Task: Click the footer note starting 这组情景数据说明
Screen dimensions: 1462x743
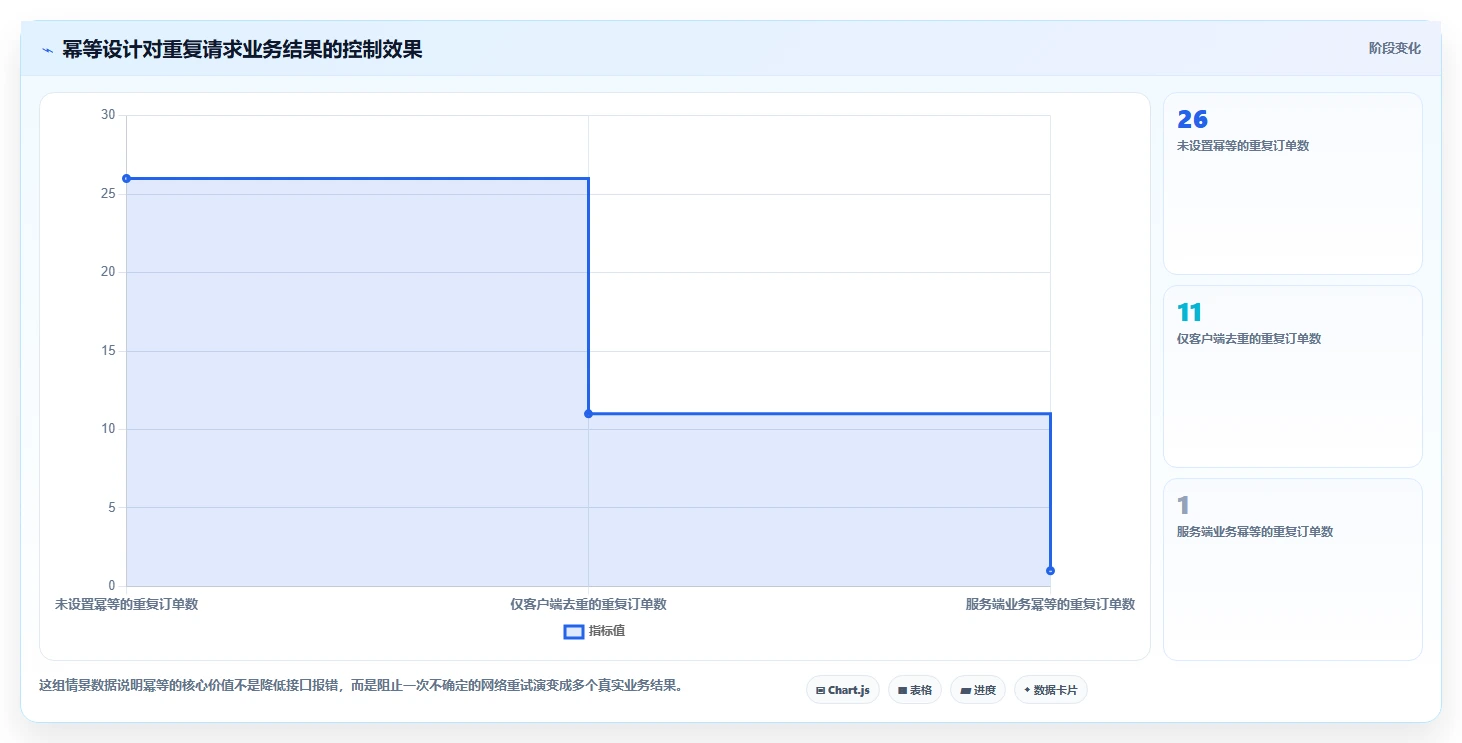Action: click(x=360, y=686)
